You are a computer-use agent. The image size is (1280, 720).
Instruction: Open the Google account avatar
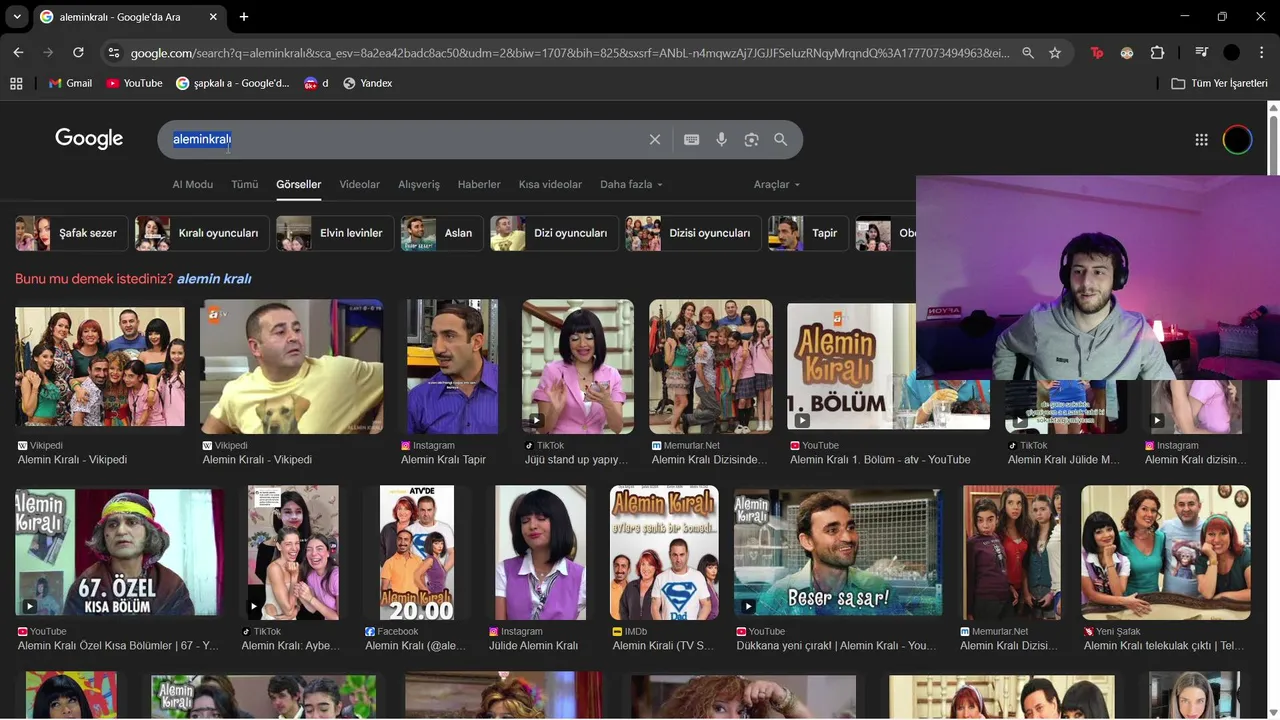[1237, 140]
